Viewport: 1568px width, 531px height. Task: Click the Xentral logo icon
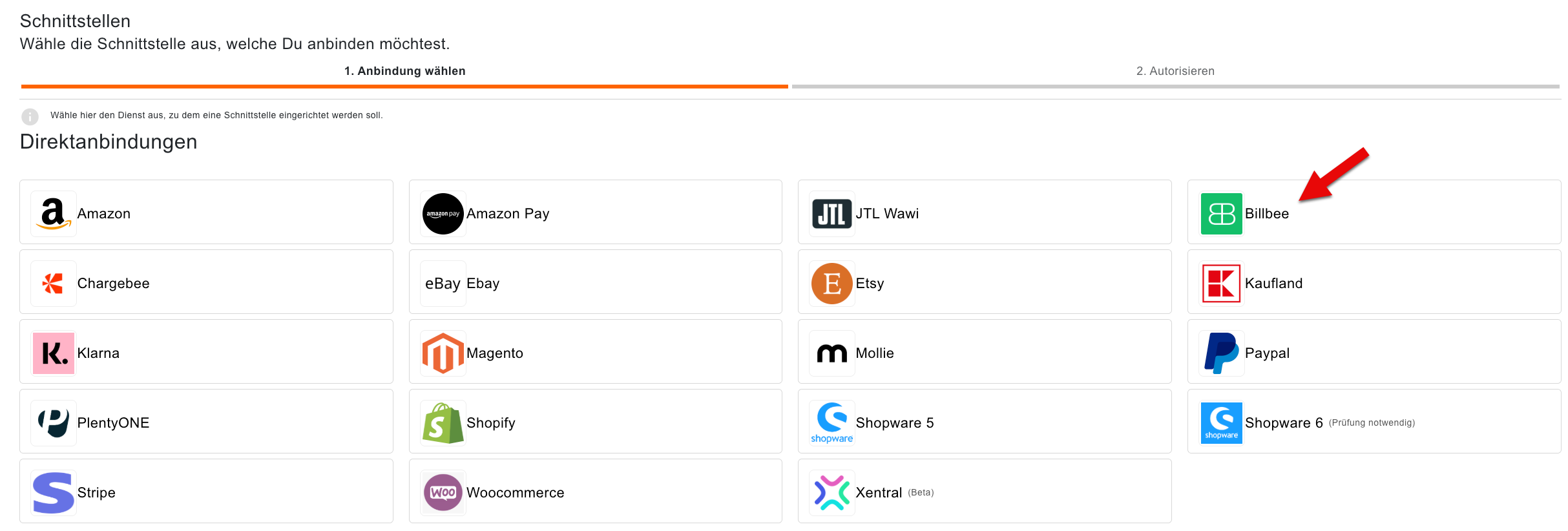tap(831, 492)
